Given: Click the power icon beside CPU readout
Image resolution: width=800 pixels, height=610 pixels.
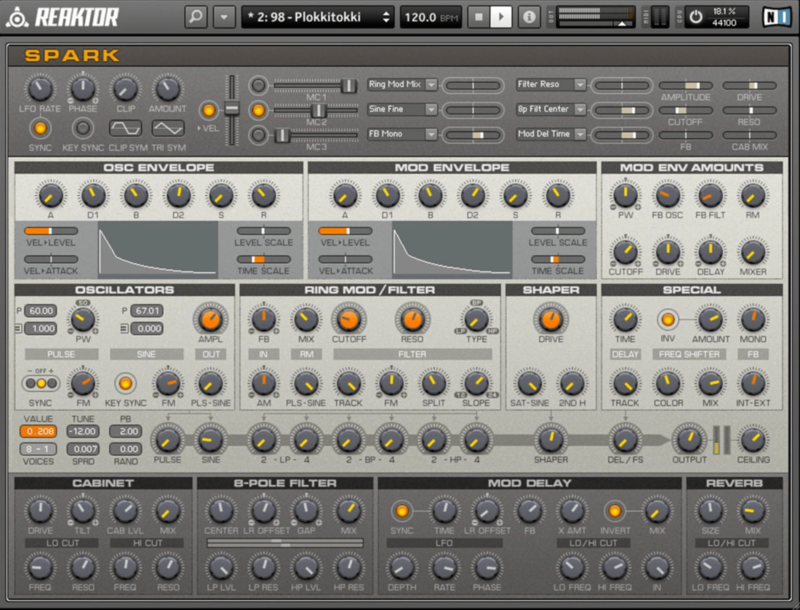Looking at the screenshot, I should pos(696,17).
